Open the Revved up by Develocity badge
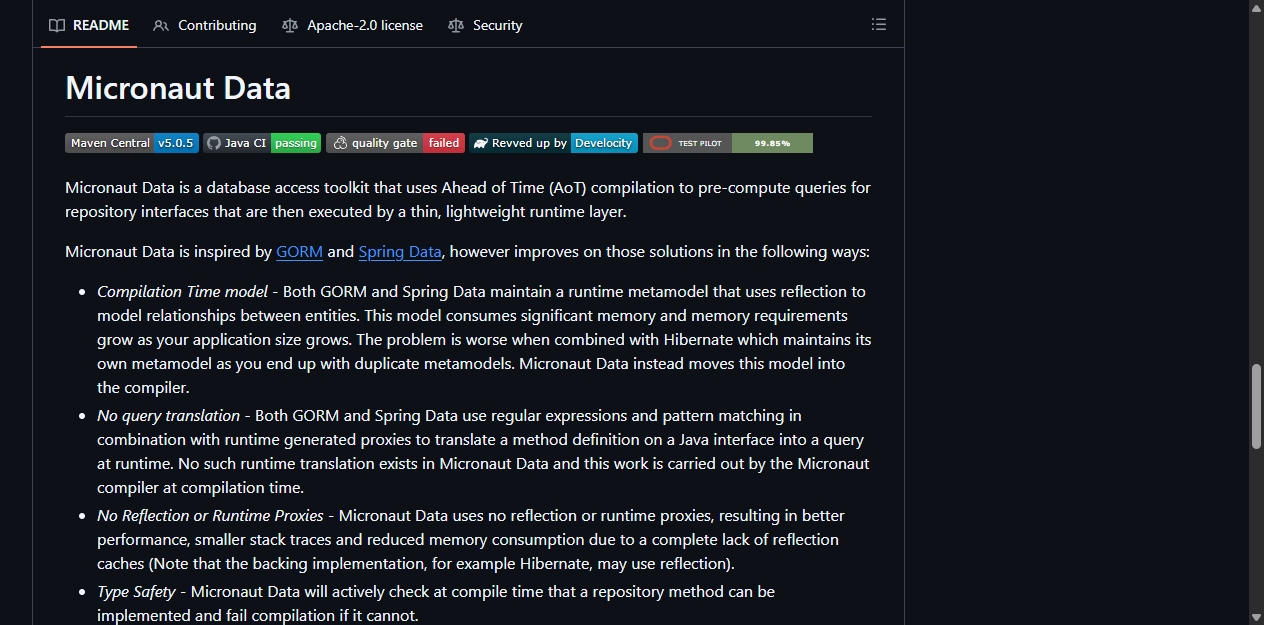 point(553,143)
